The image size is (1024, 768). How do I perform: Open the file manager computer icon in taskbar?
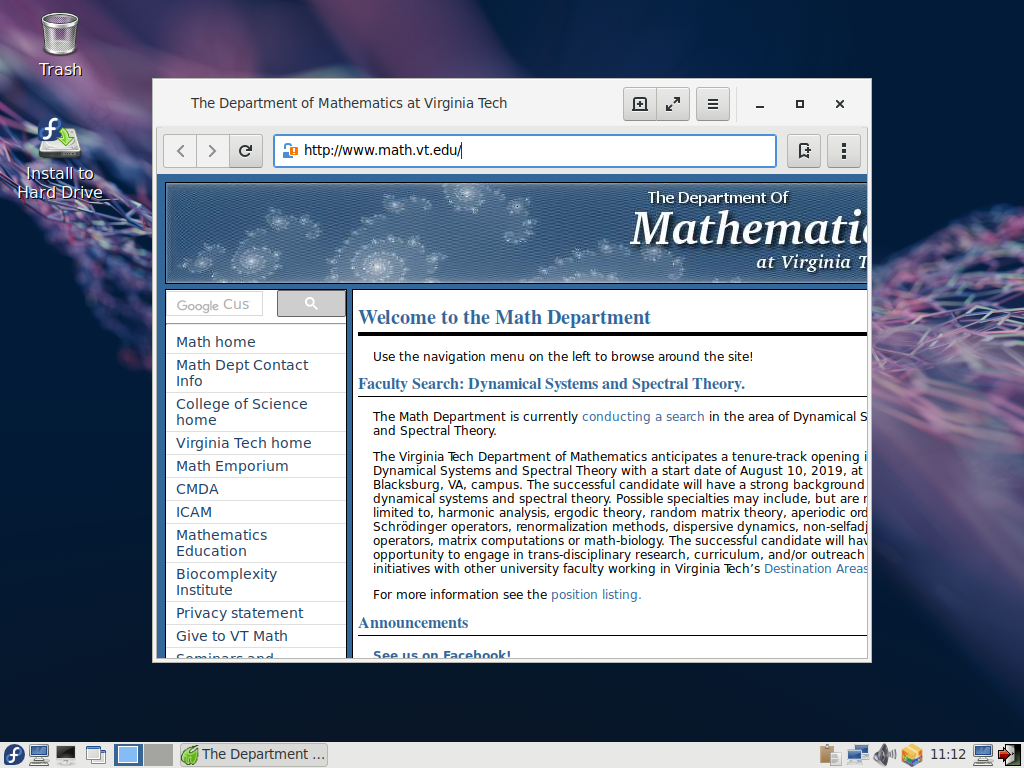(39, 755)
